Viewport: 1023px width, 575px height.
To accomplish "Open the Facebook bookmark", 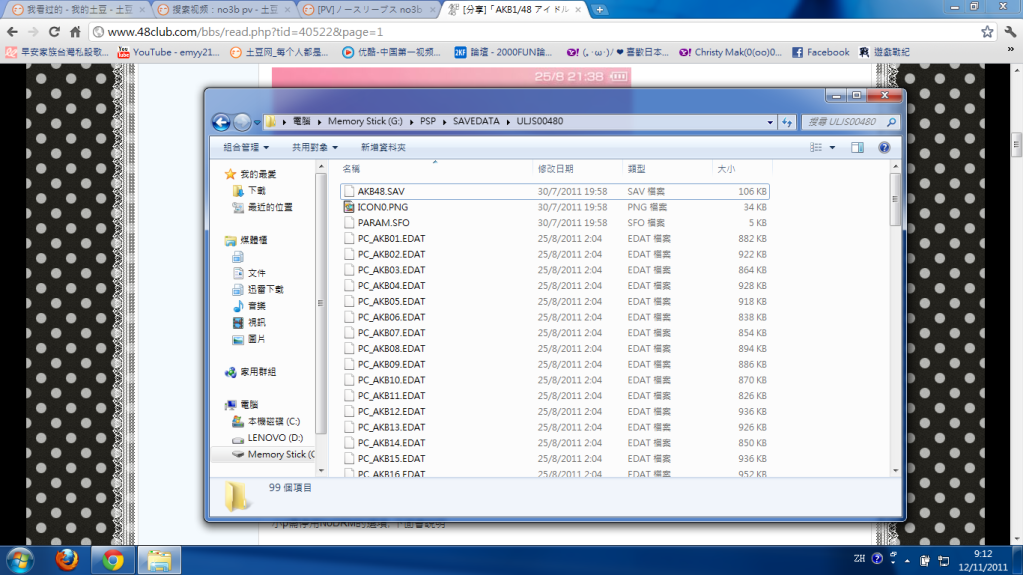I will pos(820,52).
